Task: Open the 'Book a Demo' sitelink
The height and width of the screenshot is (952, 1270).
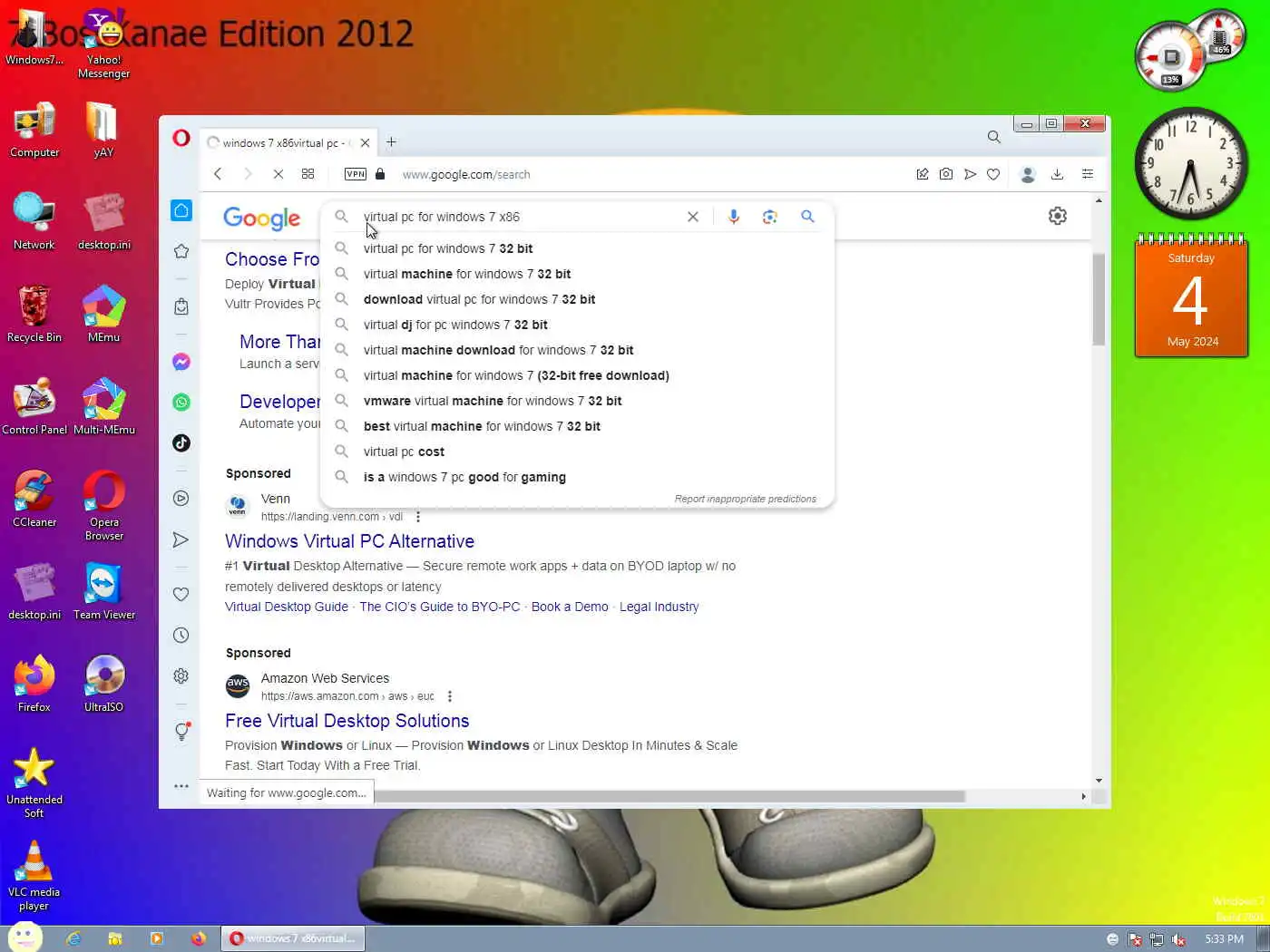Action: pos(570,607)
